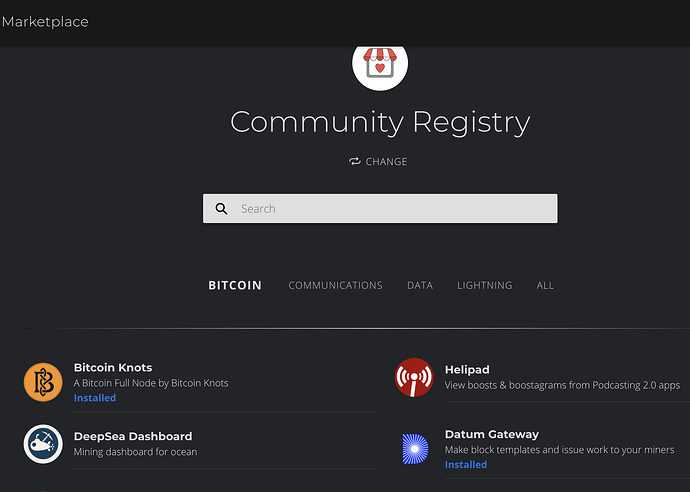This screenshot has height=492, width=690.
Task: Open the Bitcoin Knots title
Action: tap(113, 367)
